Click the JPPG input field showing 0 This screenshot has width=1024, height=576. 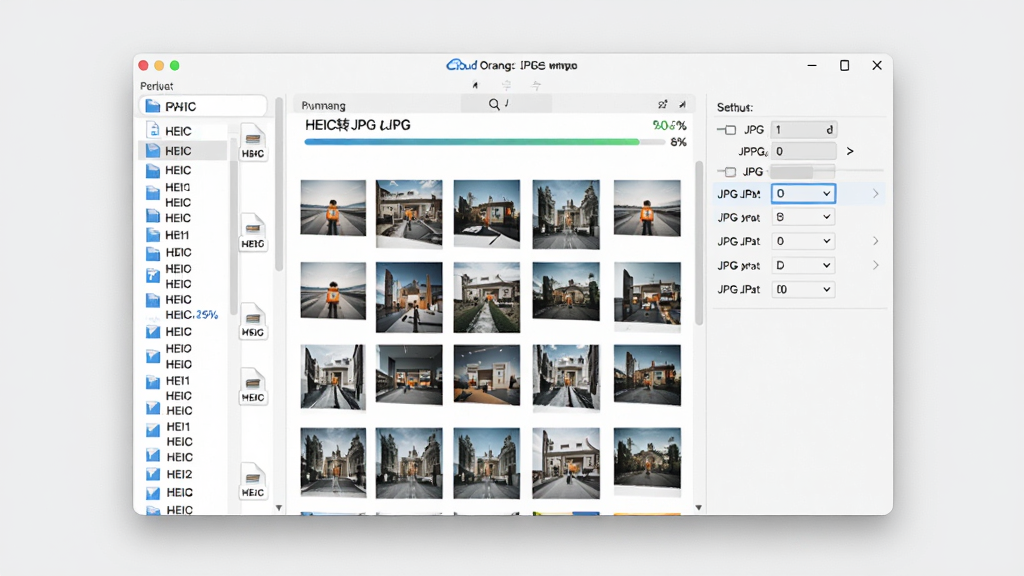pyautogui.click(x=803, y=151)
